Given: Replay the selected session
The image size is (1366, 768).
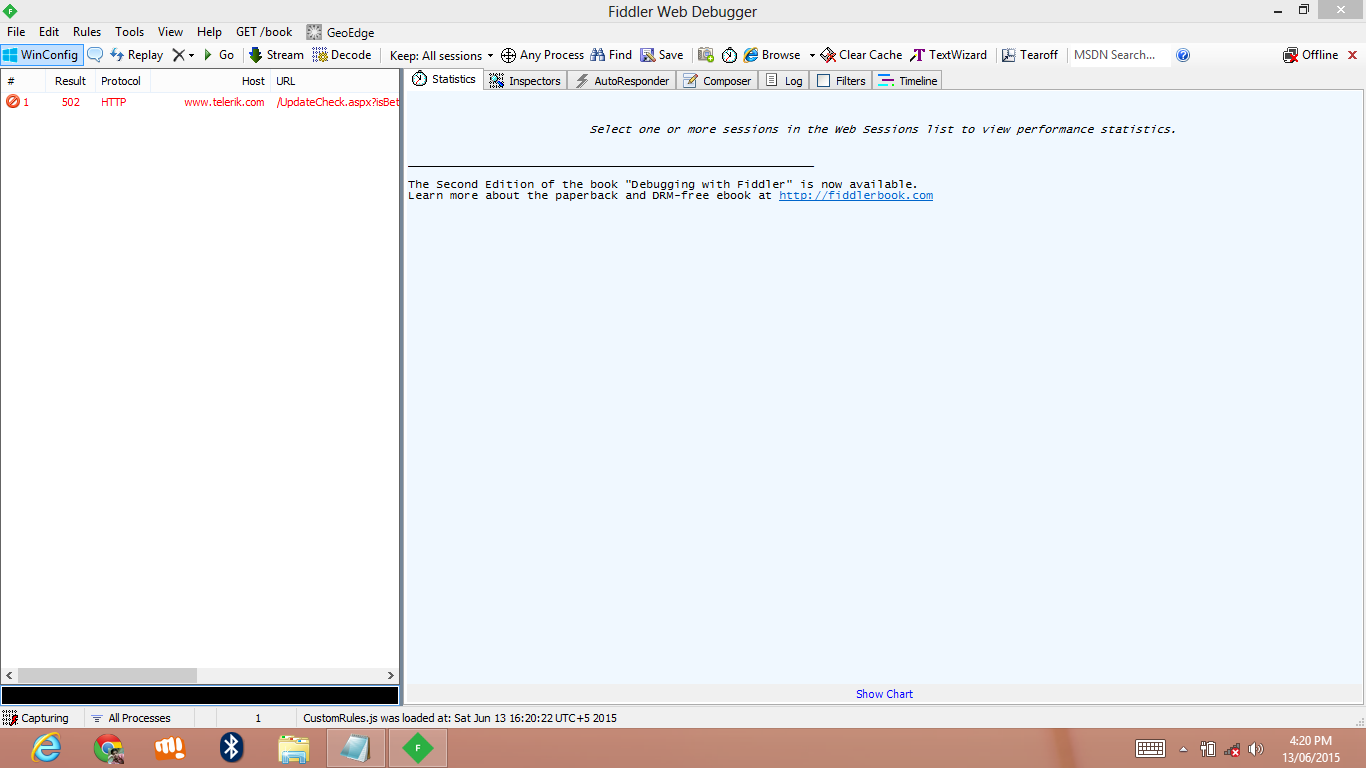Looking at the screenshot, I should point(136,55).
